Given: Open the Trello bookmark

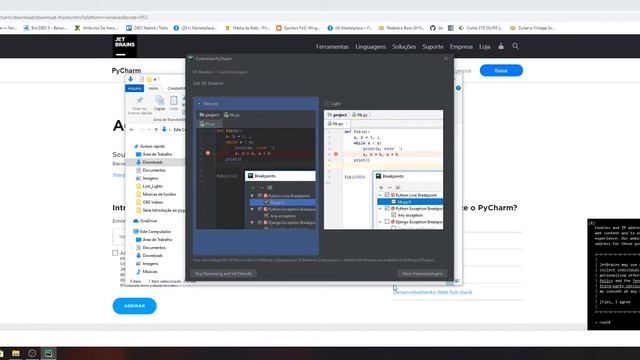Looking at the screenshot, I should [147, 28].
